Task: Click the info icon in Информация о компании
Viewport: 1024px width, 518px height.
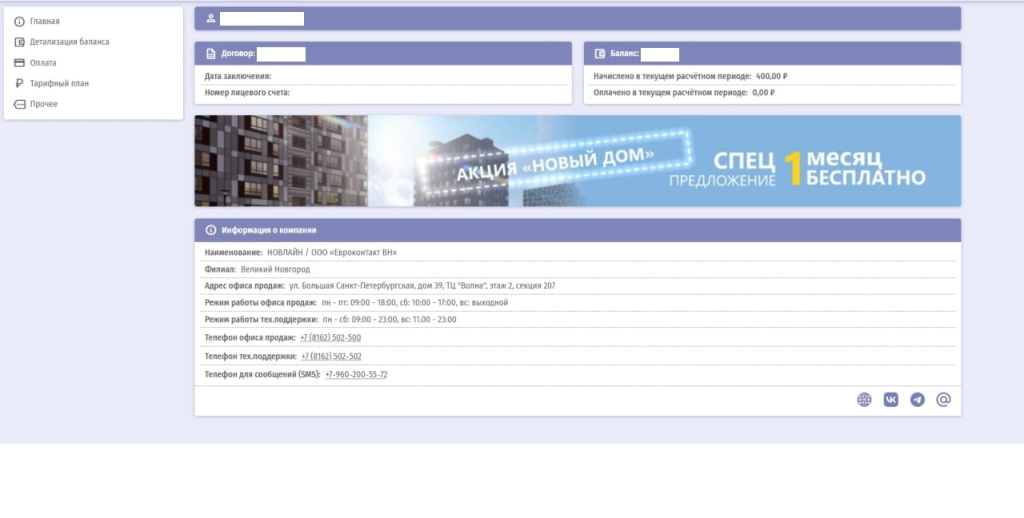Action: click(x=210, y=230)
